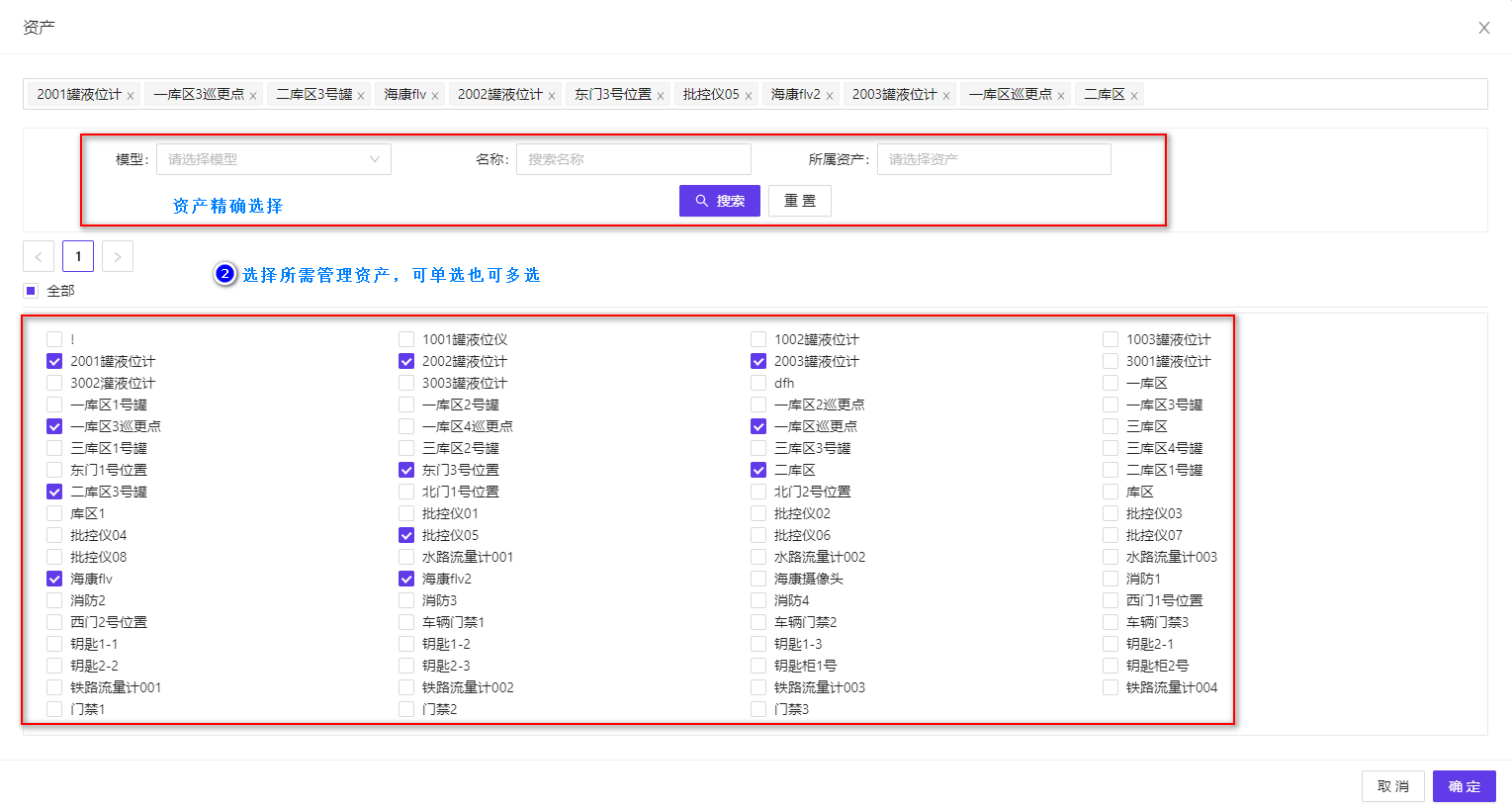Image resolution: width=1512 pixels, height=810 pixels.
Task: Close the 资产 dialog
Action: [x=1484, y=28]
